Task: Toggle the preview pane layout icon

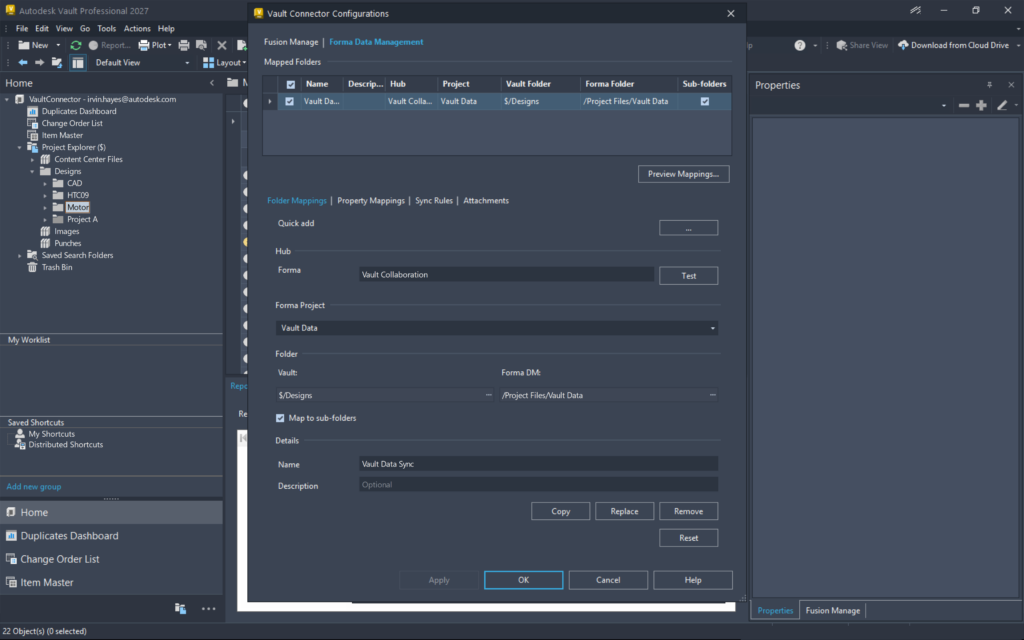Action: [78, 63]
